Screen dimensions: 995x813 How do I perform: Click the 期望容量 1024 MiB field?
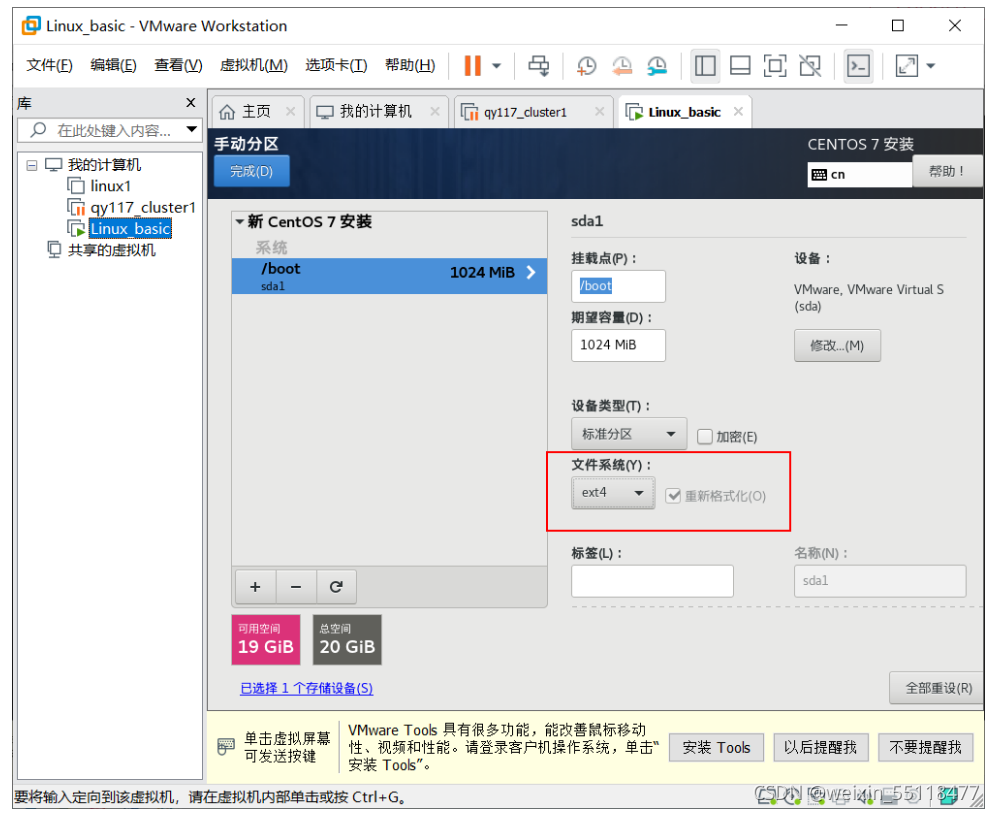click(618, 345)
